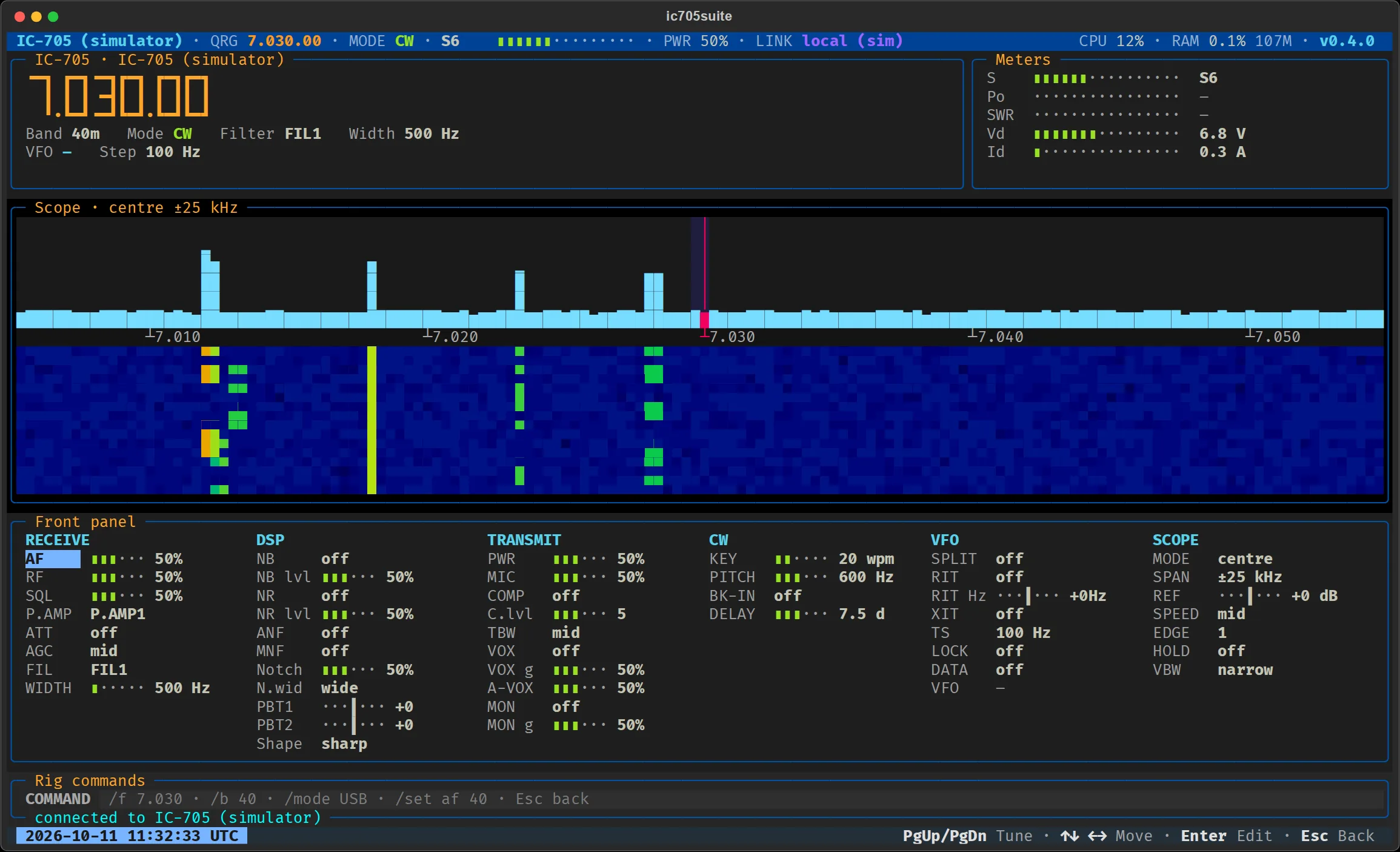This screenshot has height=852, width=1400.
Task: Change scope MODE centre value
Action: pyautogui.click(x=1245, y=558)
